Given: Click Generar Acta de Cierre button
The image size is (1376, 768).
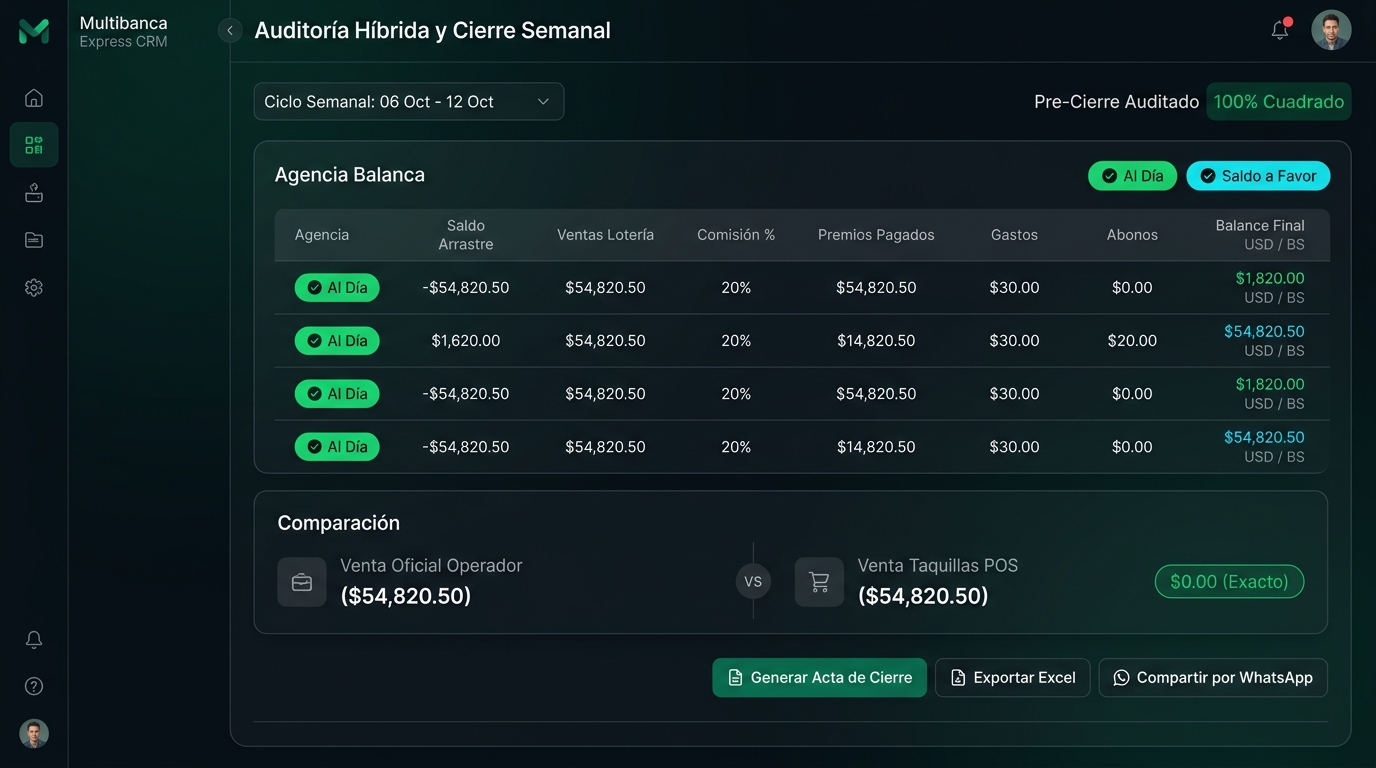Looking at the screenshot, I should [819, 678].
